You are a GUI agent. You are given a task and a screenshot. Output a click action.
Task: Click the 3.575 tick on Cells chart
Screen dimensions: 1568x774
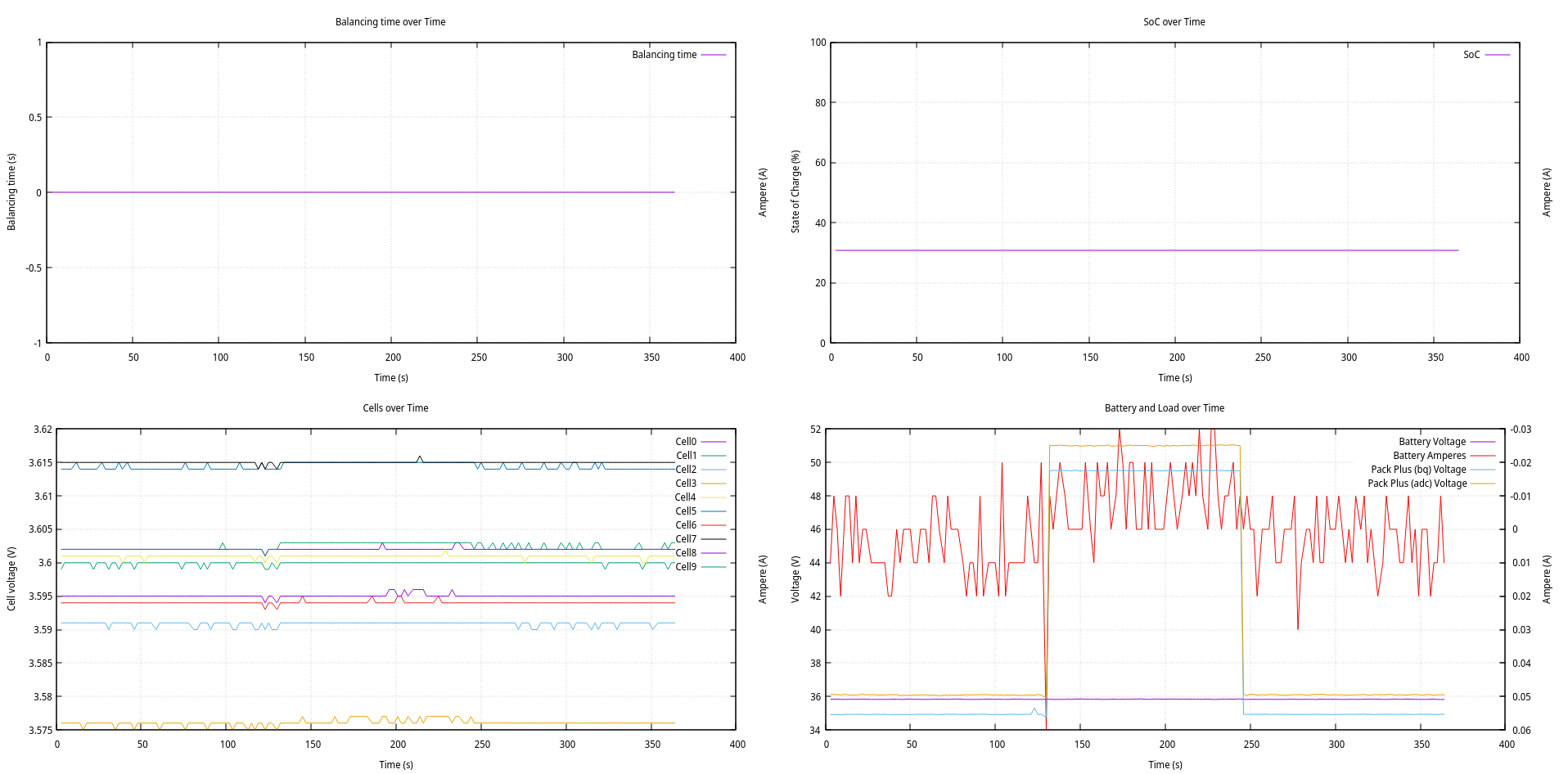[41, 731]
